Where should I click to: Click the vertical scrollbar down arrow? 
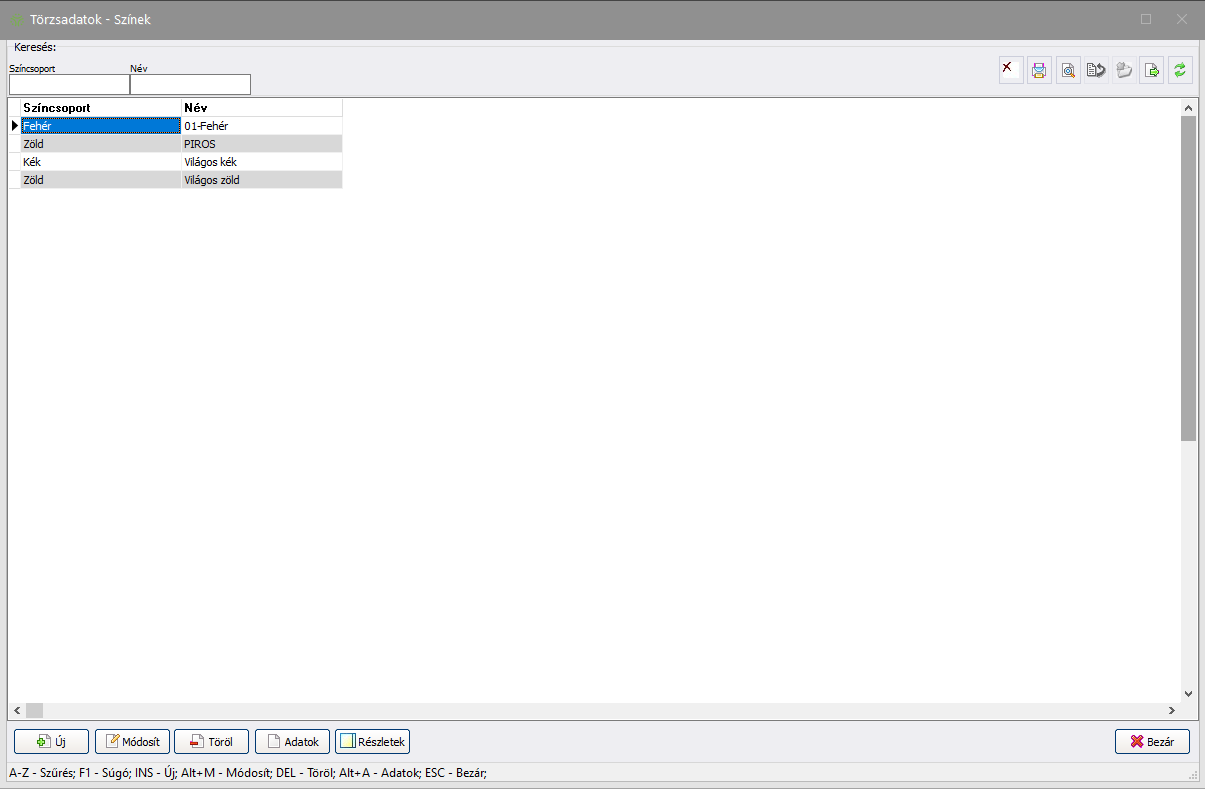(x=1188, y=693)
